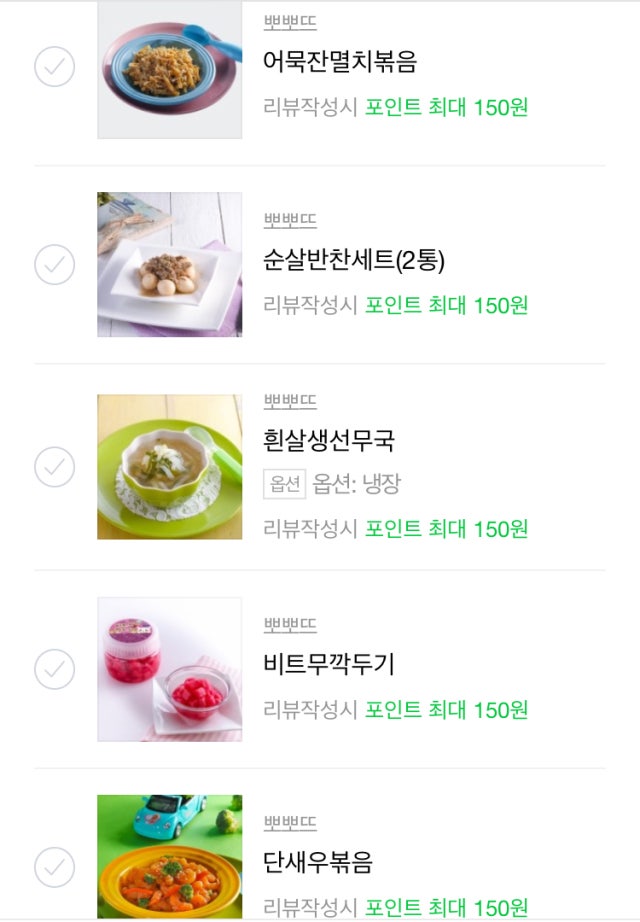
Task: Toggle the 흰살생선무국 checkbox
Action: point(55,466)
